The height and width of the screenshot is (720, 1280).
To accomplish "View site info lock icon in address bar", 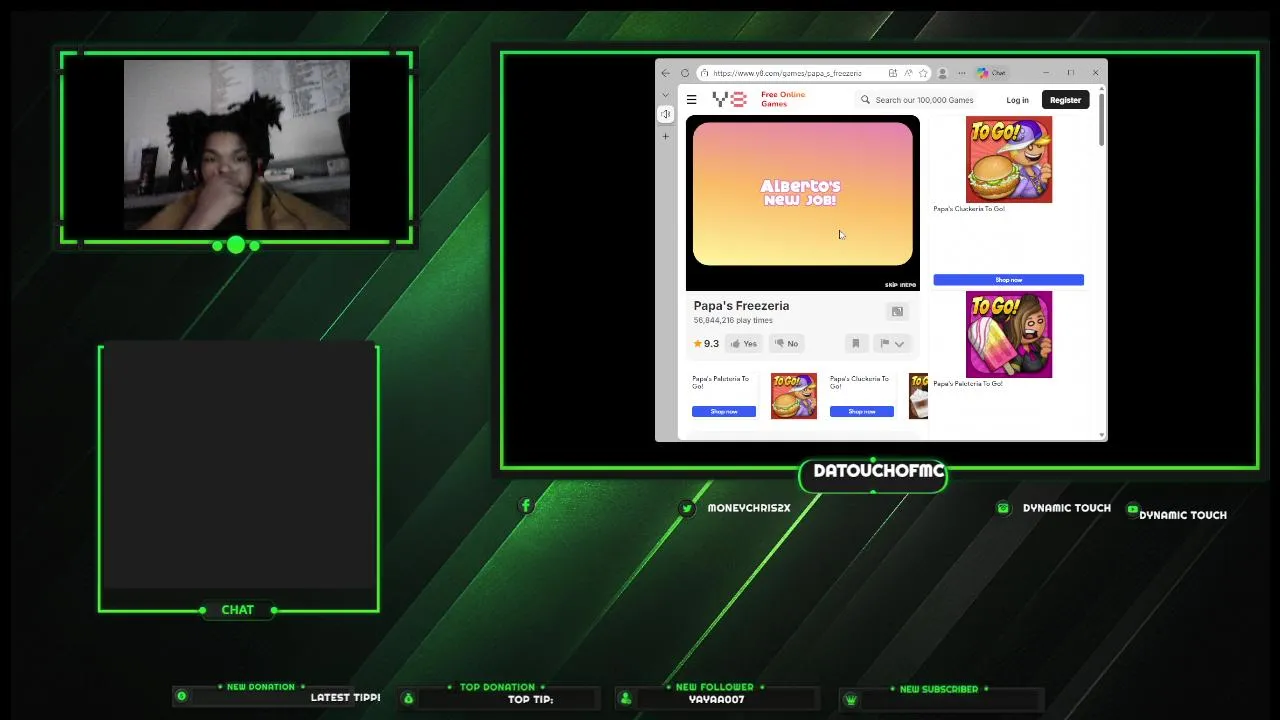I will tap(705, 73).
